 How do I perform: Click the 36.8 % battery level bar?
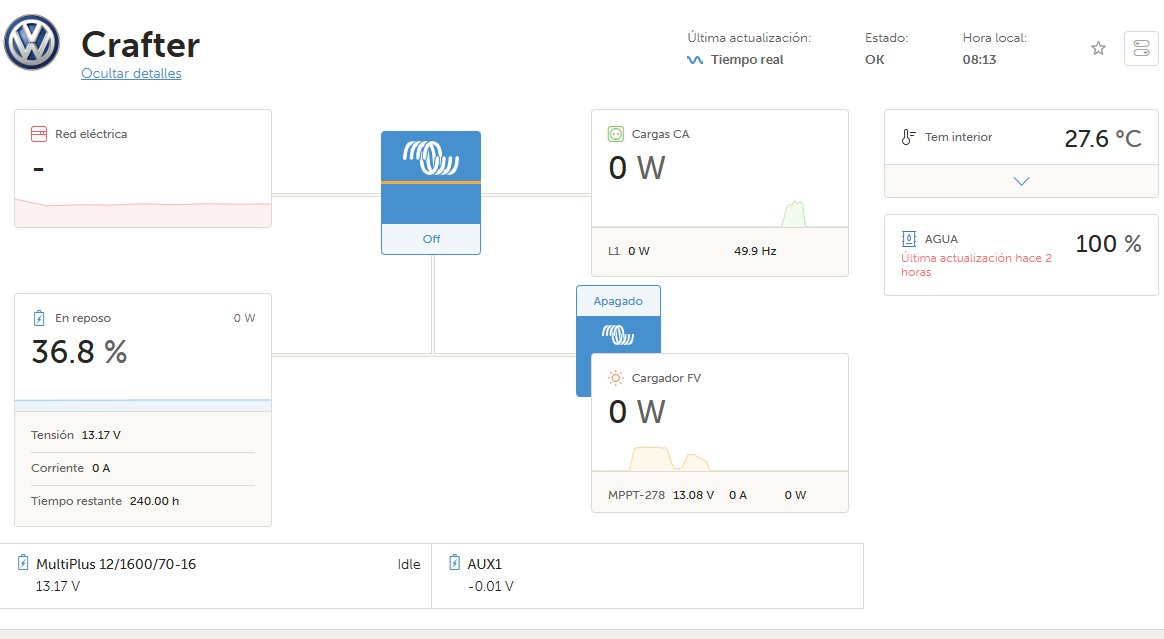coord(143,405)
